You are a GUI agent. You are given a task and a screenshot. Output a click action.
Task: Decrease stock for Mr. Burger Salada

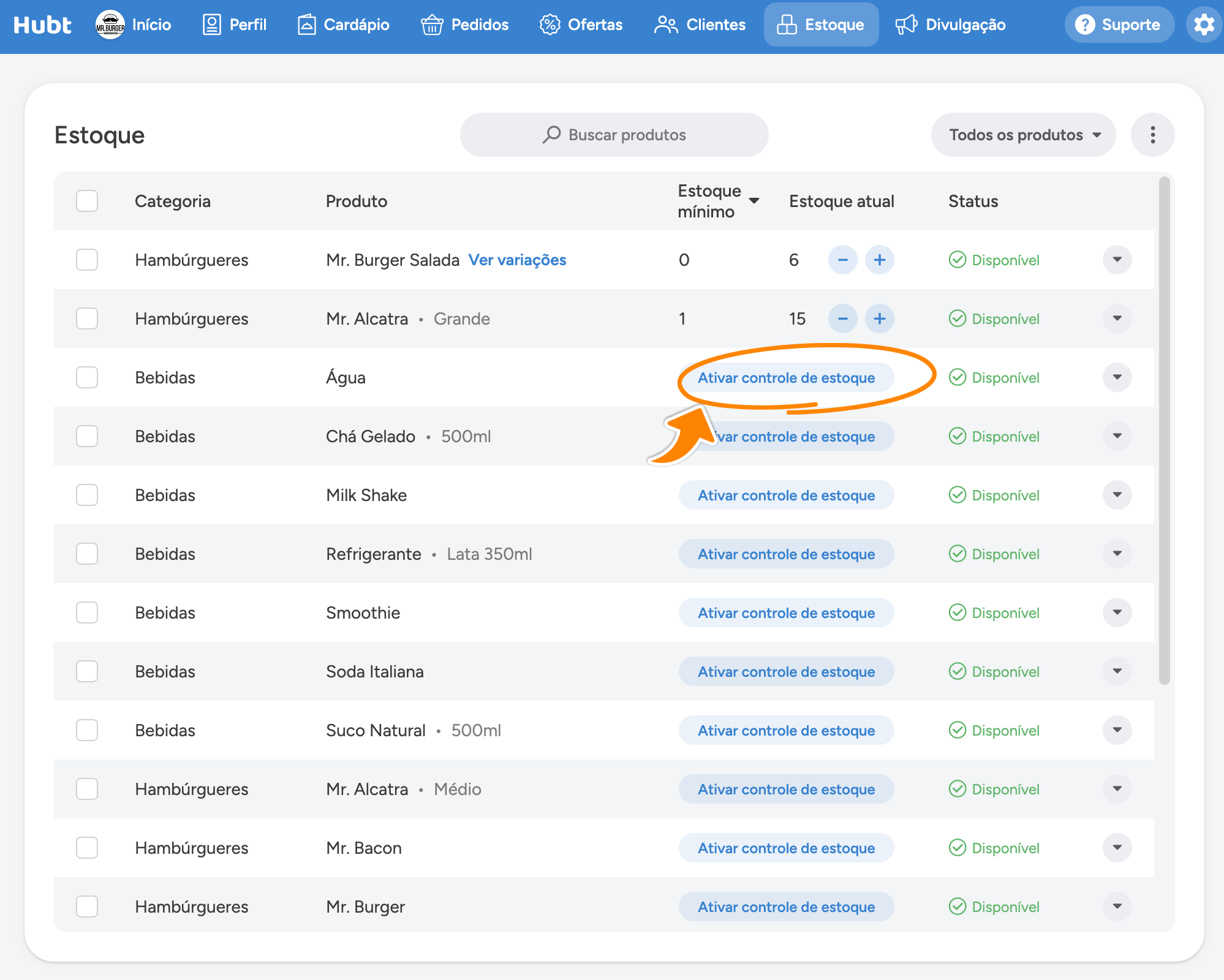[843, 260]
